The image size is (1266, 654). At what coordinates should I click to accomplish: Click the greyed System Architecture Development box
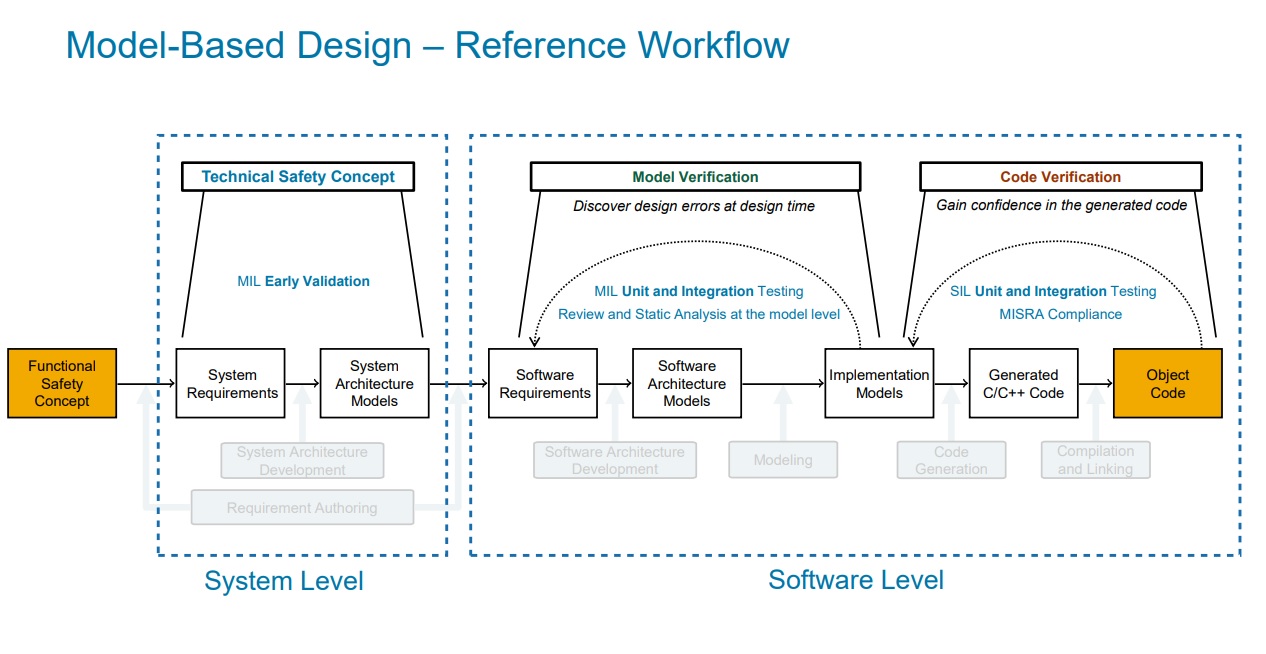coord(302,460)
